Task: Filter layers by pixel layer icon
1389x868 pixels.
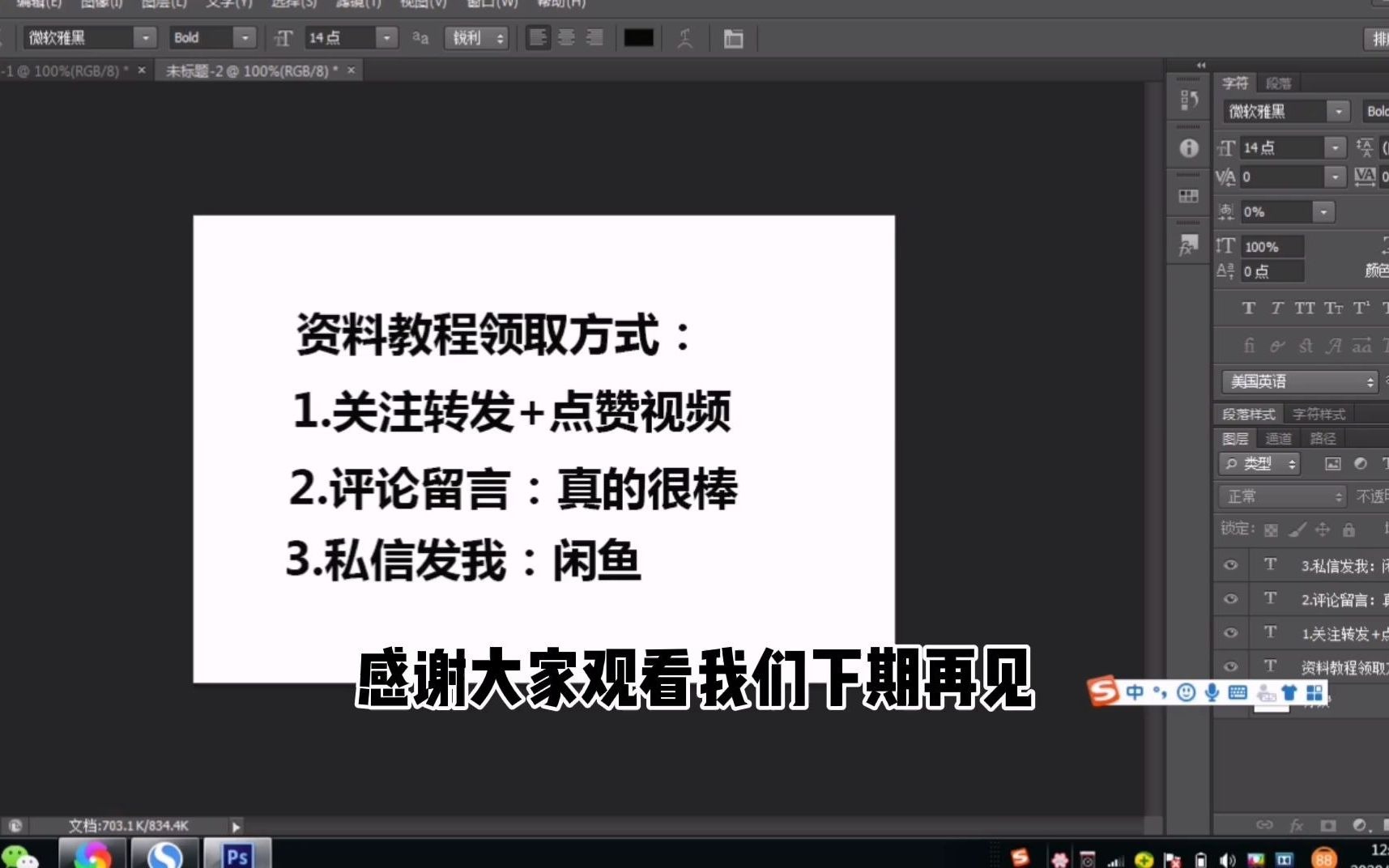Action: click(1332, 464)
